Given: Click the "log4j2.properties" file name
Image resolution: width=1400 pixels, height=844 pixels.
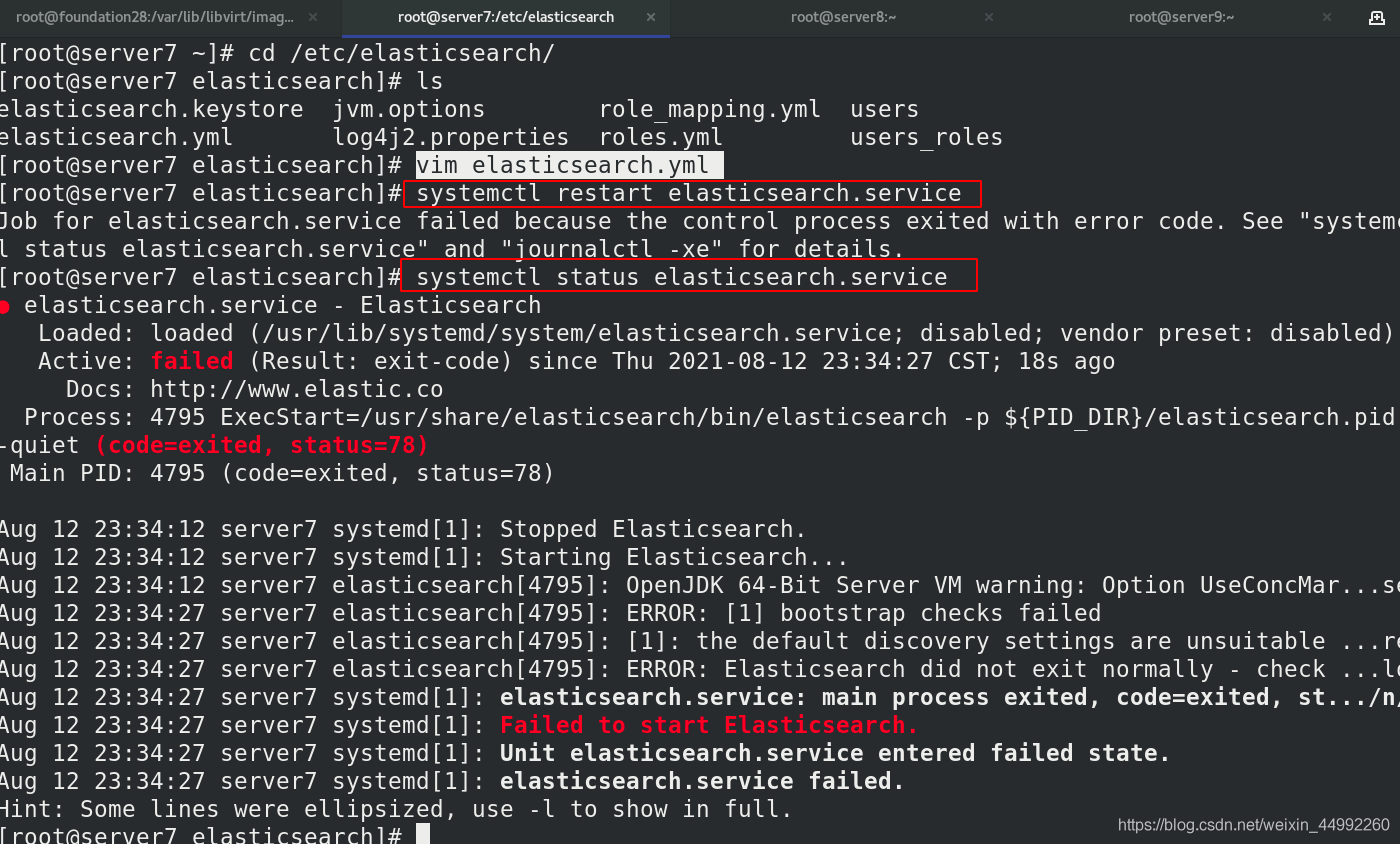Looking at the screenshot, I should click(x=451, y=137).
